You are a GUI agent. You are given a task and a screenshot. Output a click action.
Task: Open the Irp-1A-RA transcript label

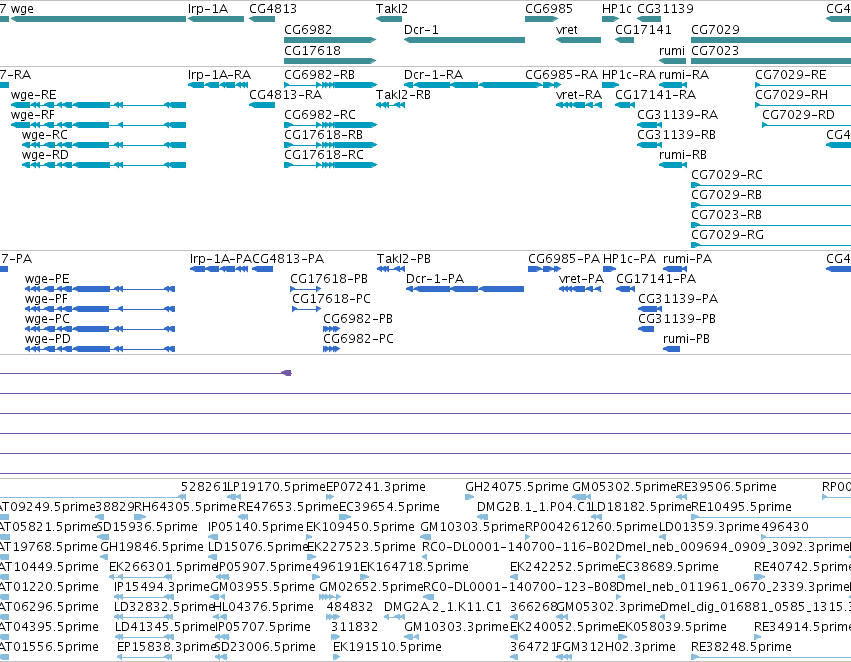point(219,74)
